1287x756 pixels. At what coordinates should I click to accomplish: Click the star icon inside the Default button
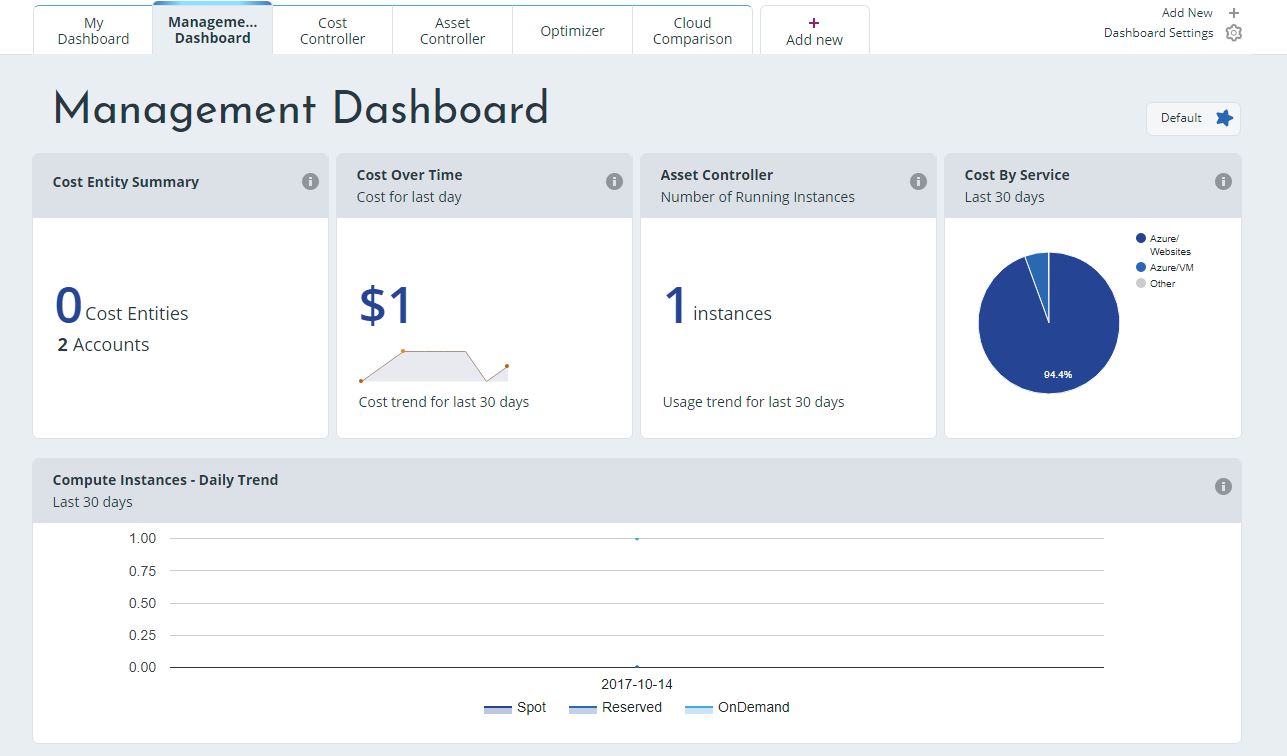point(1223,118)
